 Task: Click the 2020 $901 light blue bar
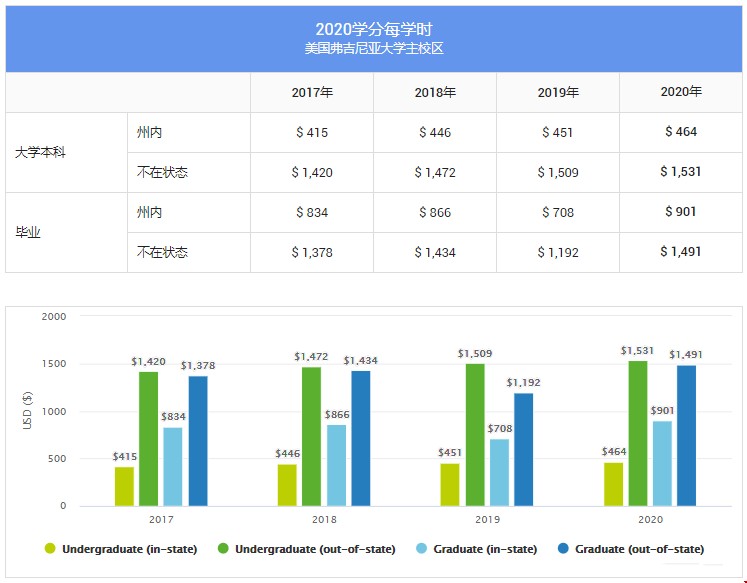[x=662, y=463]
